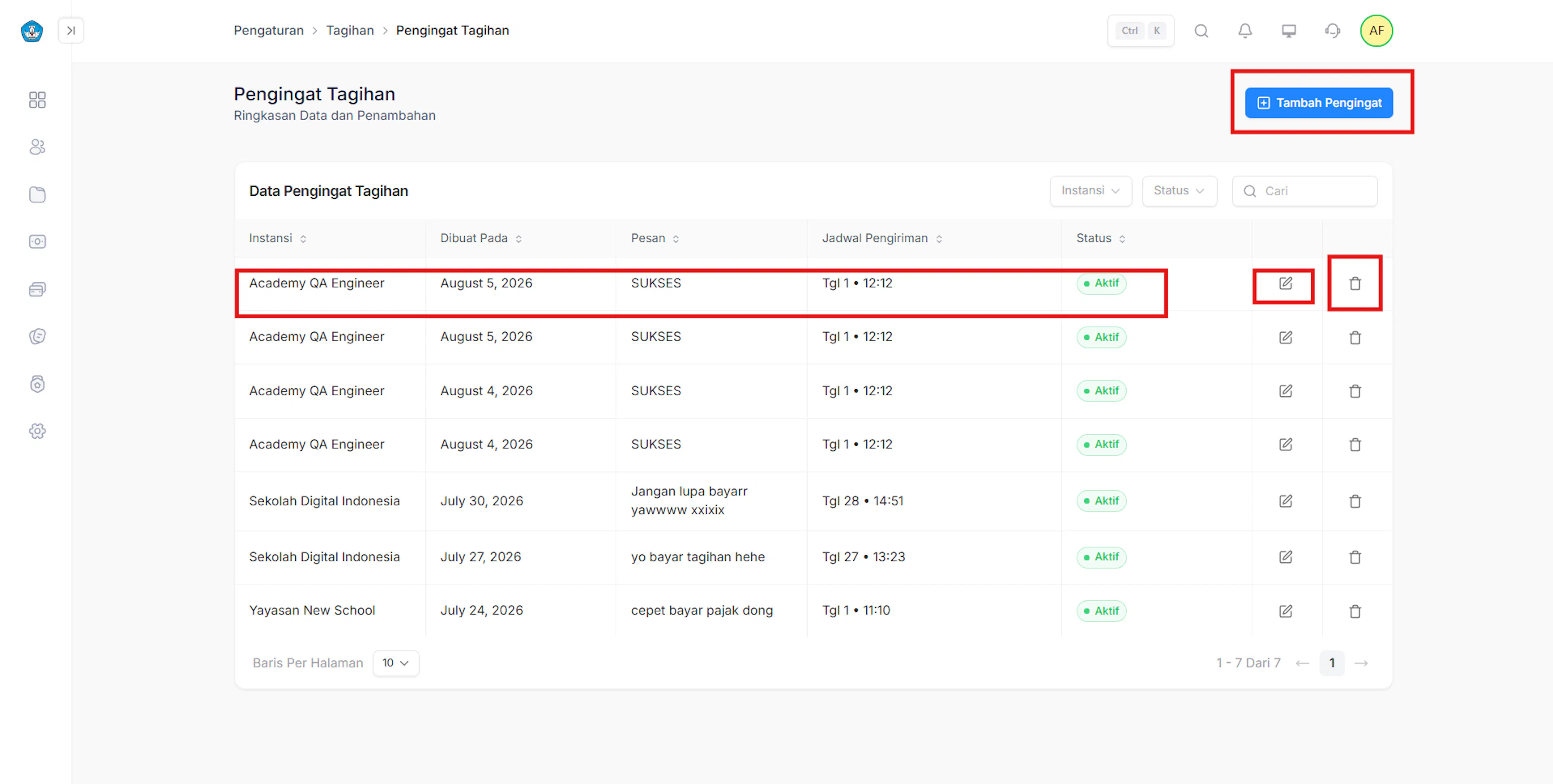
Task: Edit the Yayasan New School reminder
Action: (1285, 611)
